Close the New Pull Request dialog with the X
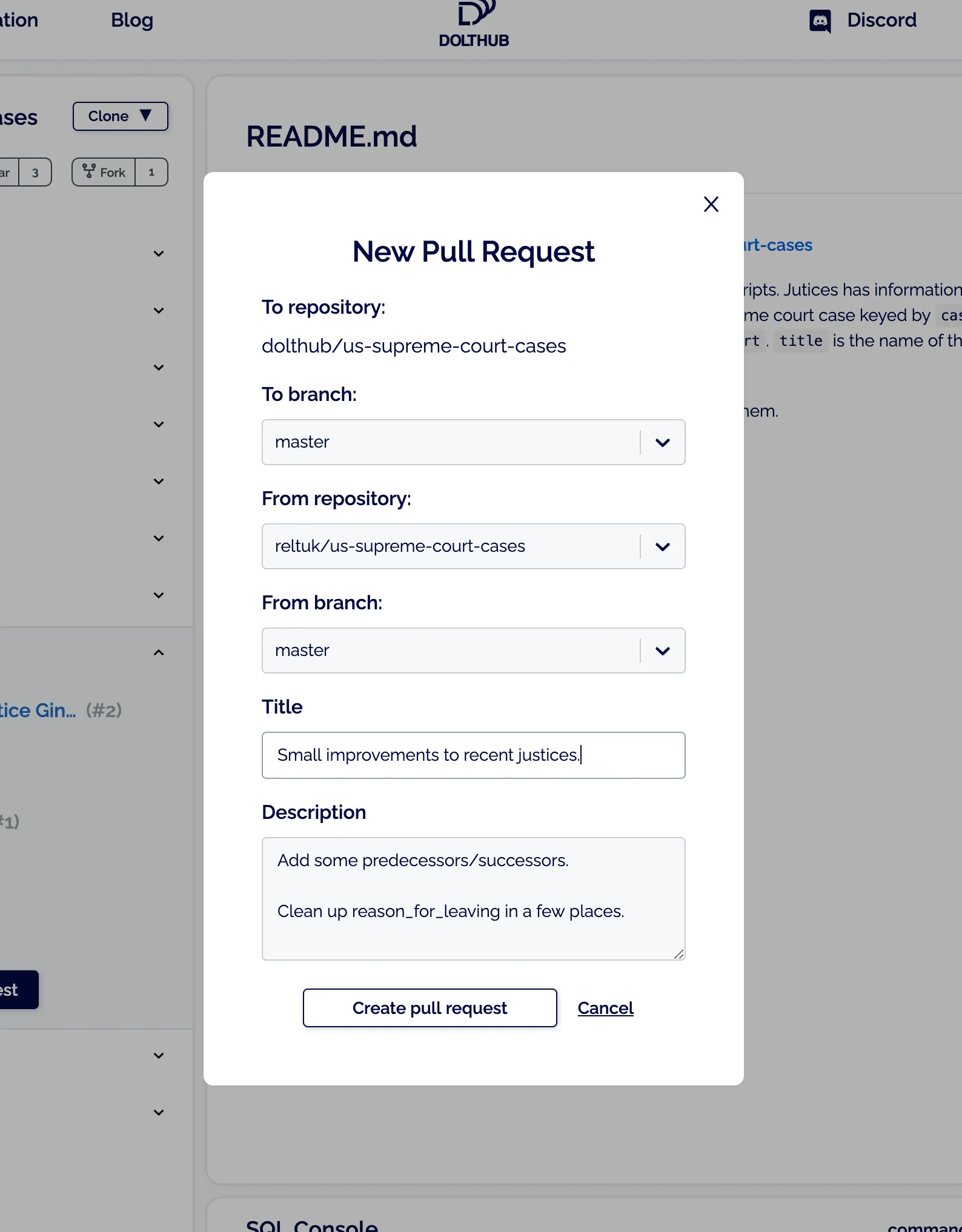Viewport: 962px width, 1232px height. pyautogui.click(x=711, y=205)
